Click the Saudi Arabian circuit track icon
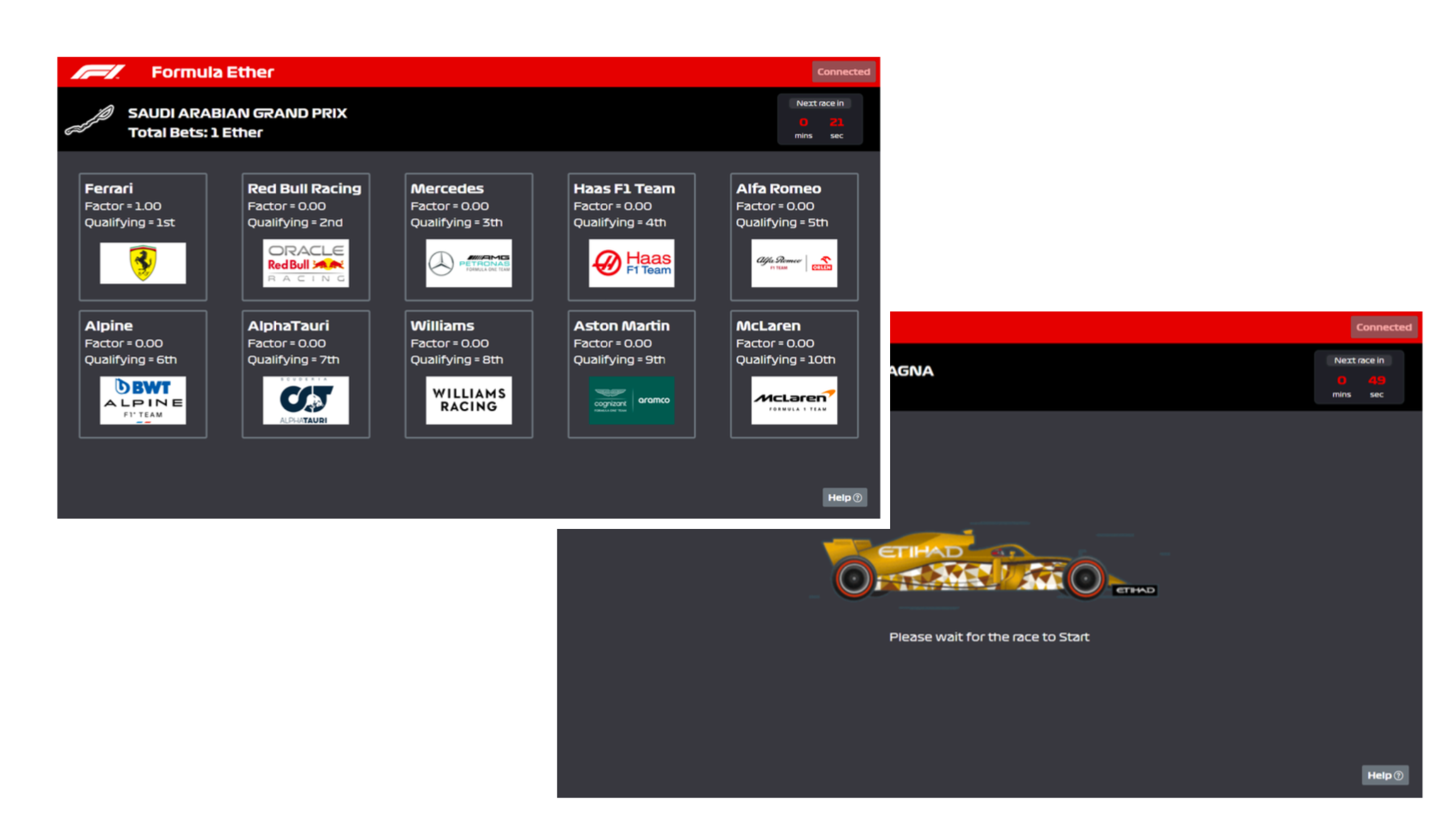1456x819 pixels. point(90,121)
